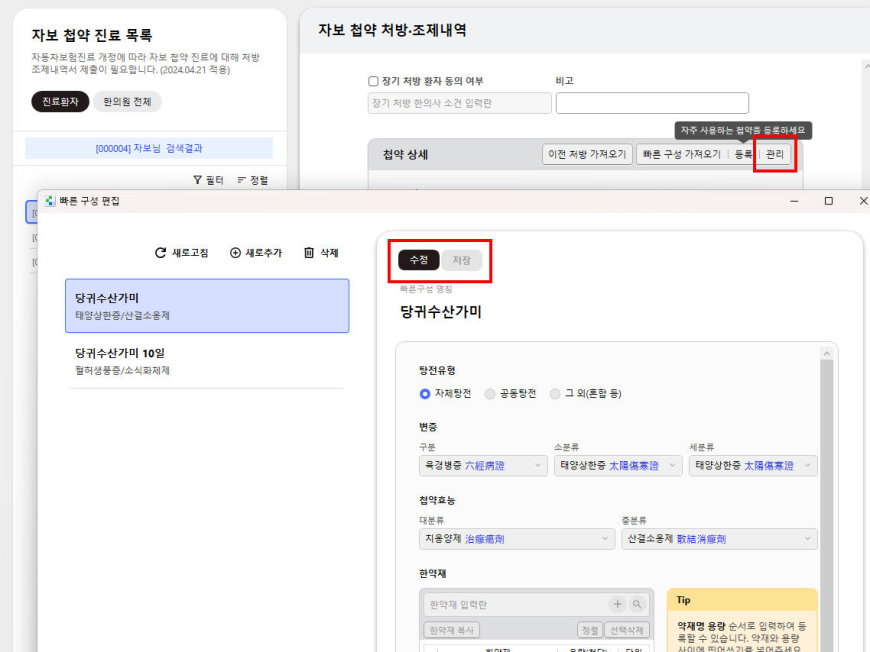Check 장기 처방 환자 동의 여부 checkbox
Image resolution: width=870 pixels, height=652 pixels.
[x=373, y=81]
